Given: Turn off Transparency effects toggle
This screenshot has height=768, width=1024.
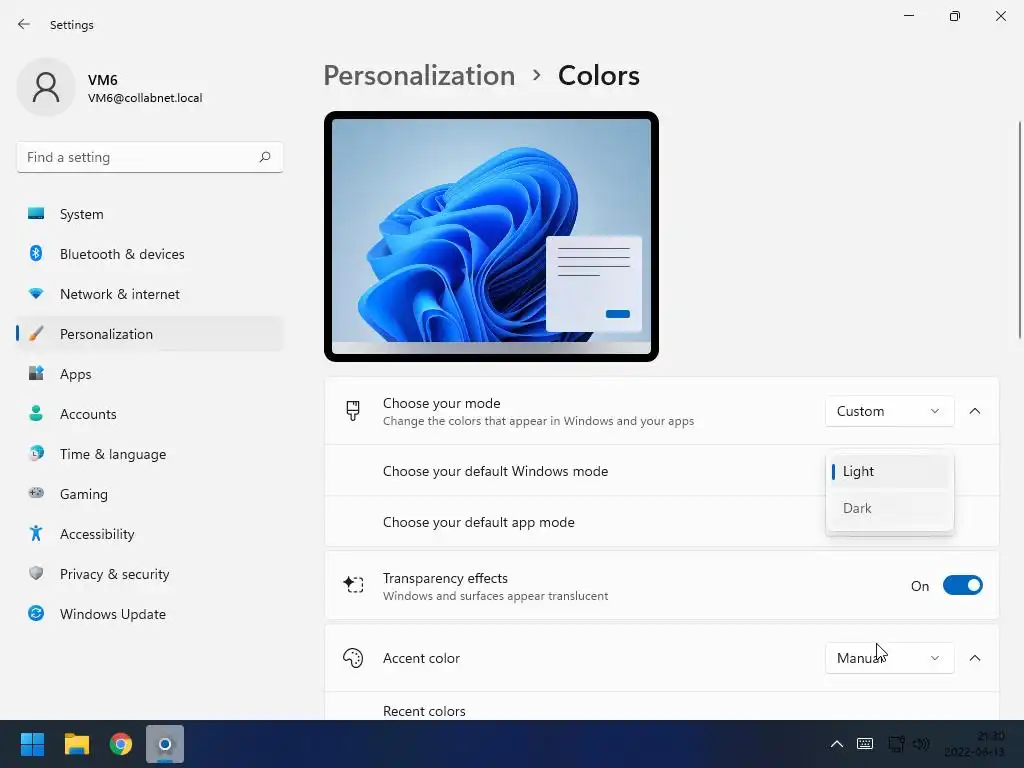Looking at the screenshot, I should (x=963, y=586).
